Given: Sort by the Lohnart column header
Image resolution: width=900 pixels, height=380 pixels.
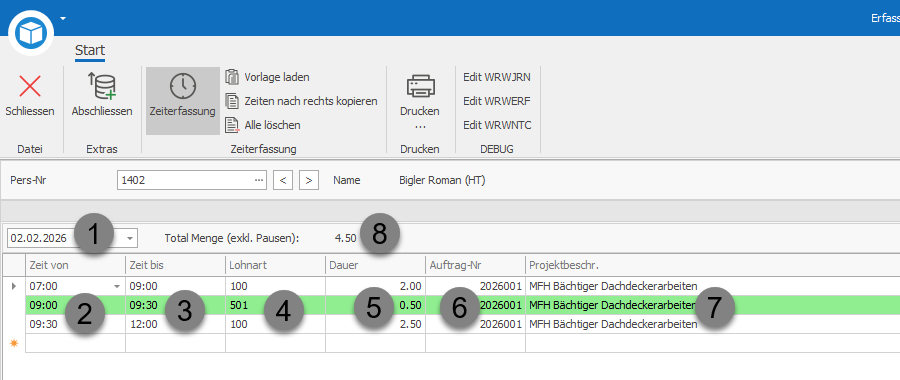Looking at the screenshot, I should pos(275,265).
